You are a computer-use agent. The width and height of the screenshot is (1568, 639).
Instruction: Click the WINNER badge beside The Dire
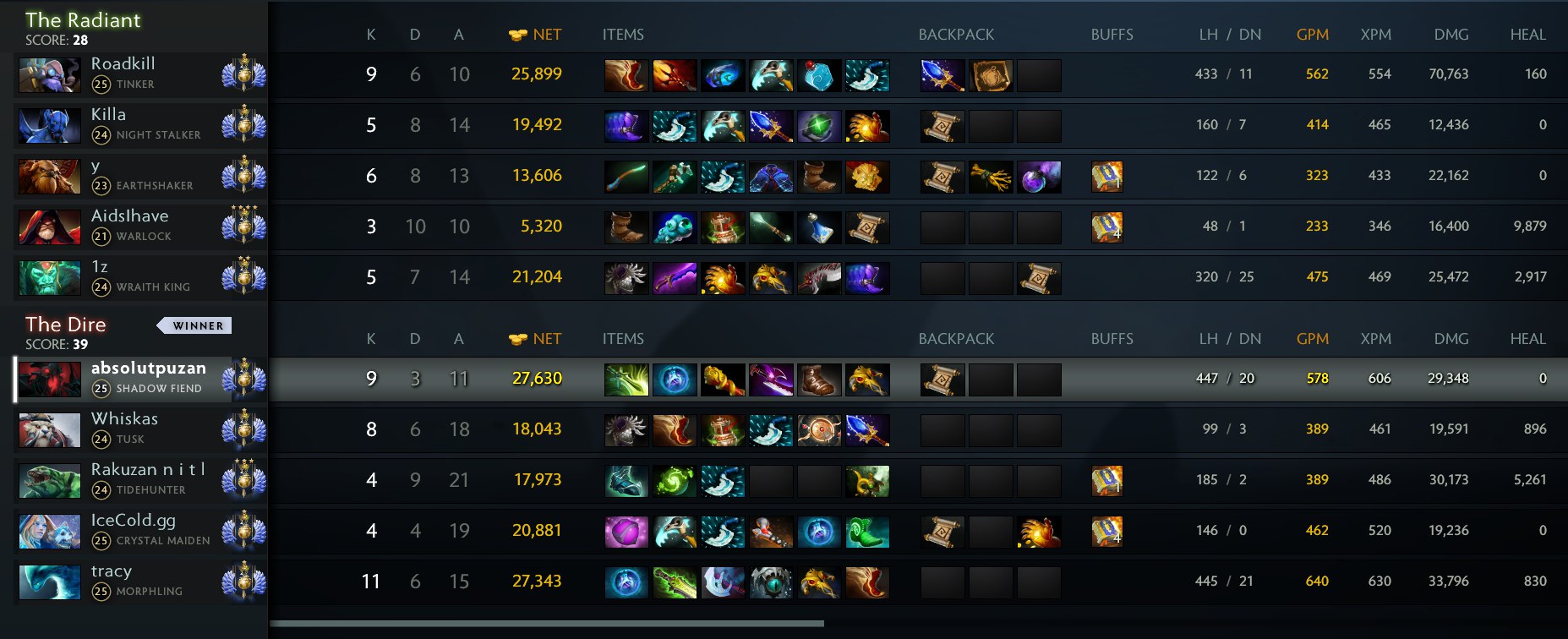(x=194, y=325)
